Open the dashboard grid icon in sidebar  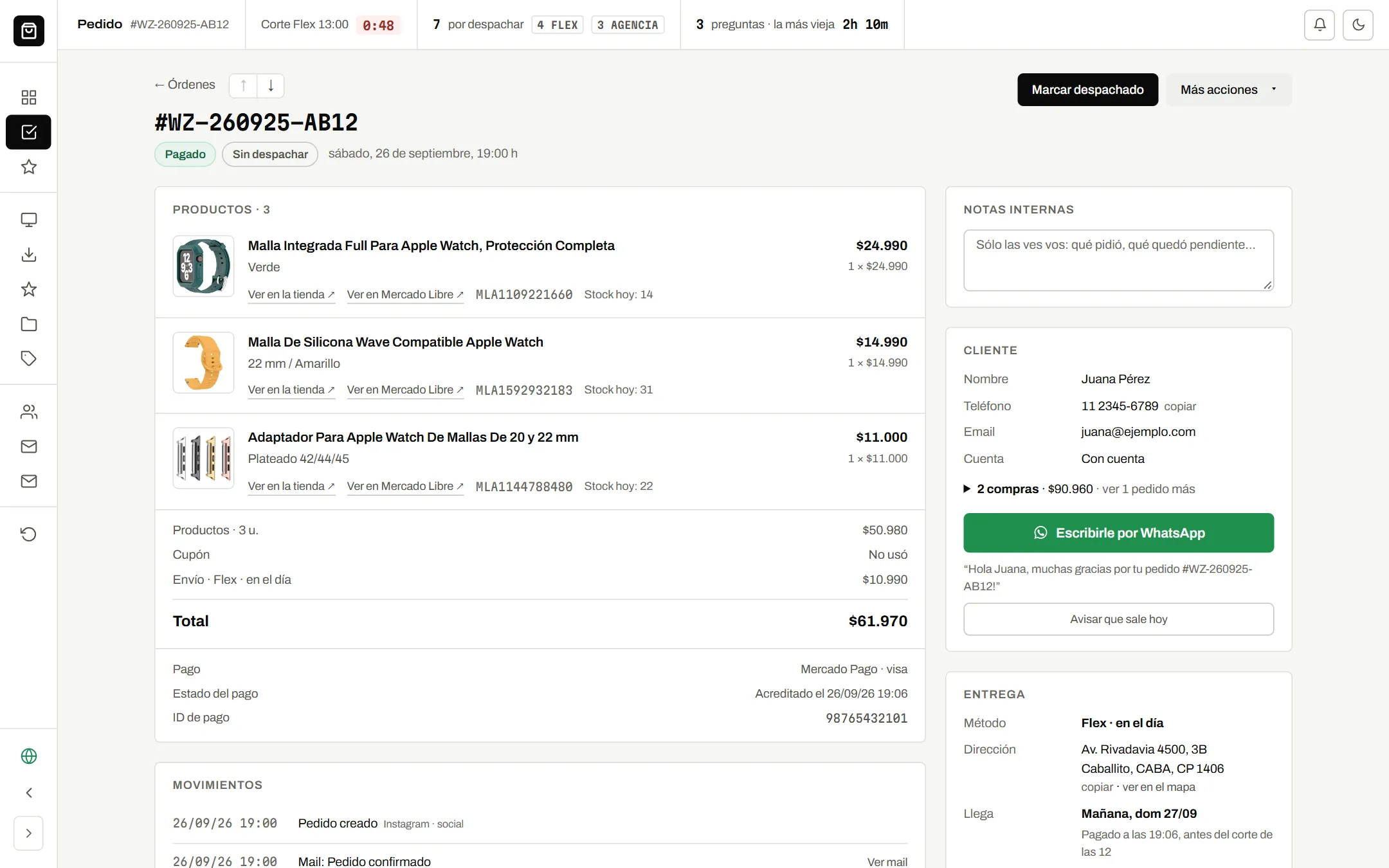point(29,97)
